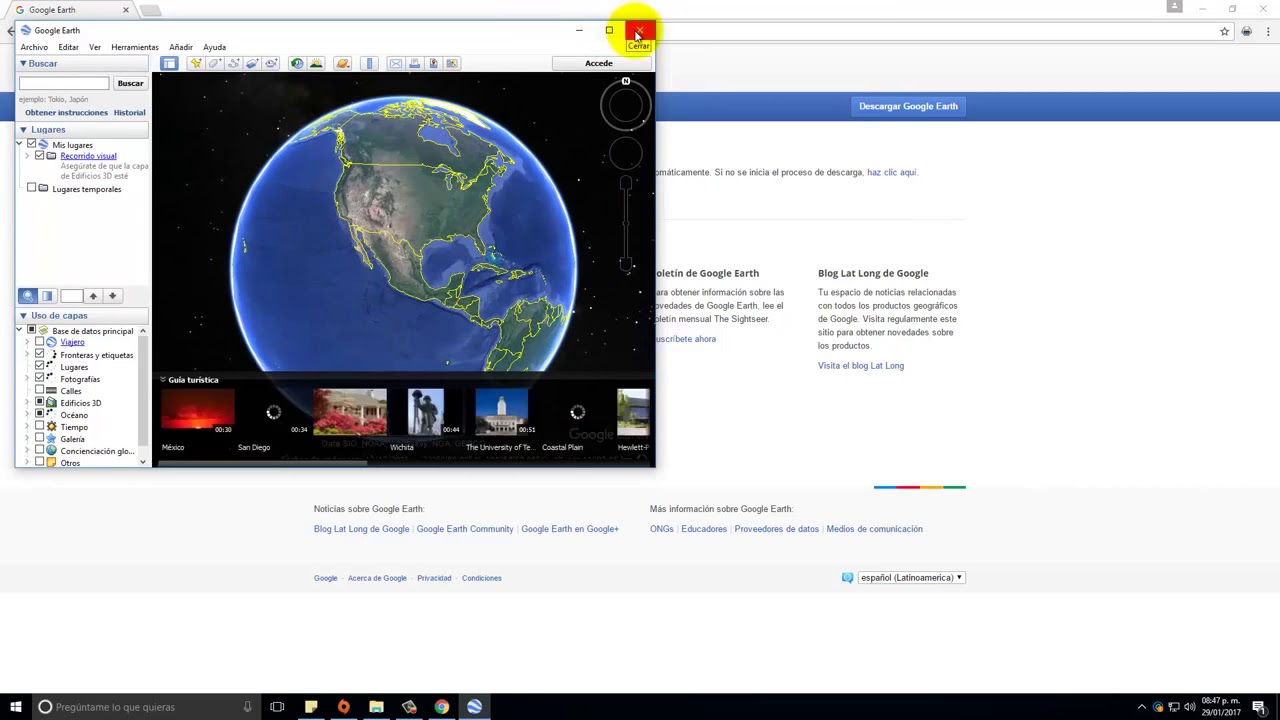
Task: Open the planet switcher icon
Action: (x=343, y=63)
